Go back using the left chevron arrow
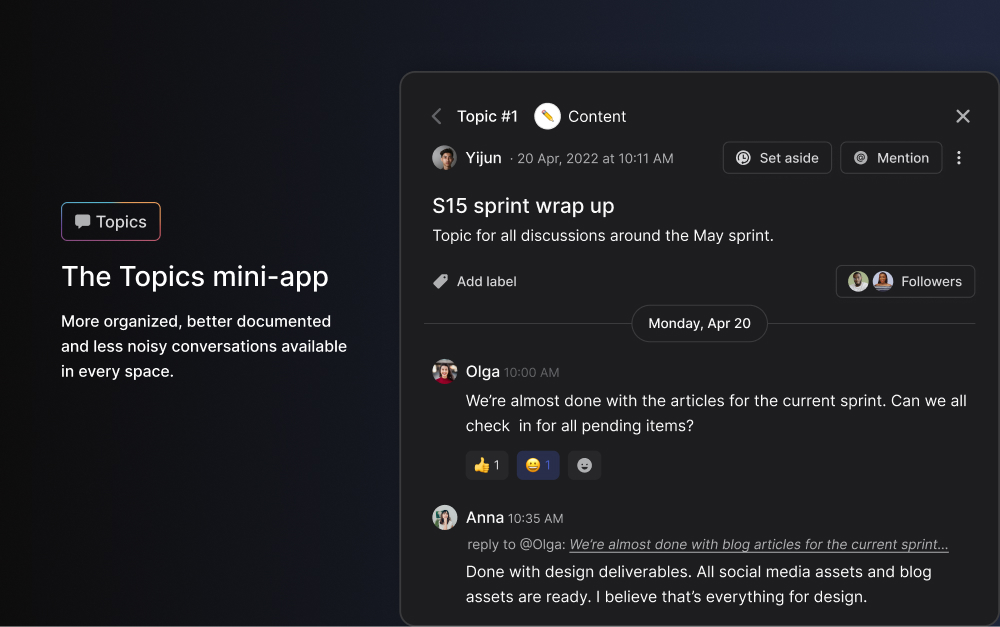Screen dimensions: 1000x627 point(436,116)
